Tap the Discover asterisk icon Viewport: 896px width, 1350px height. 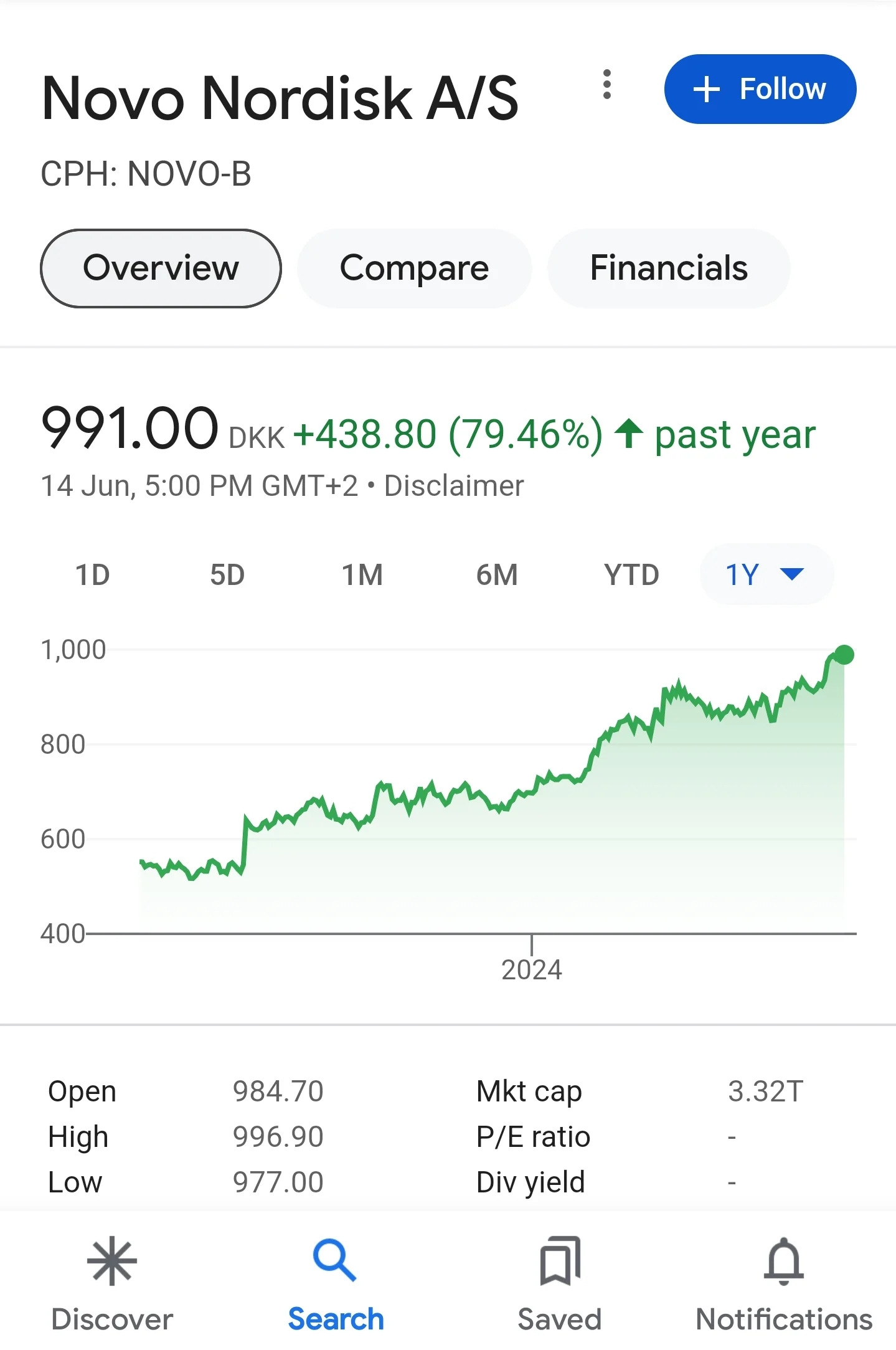[x=112, y=1261]
